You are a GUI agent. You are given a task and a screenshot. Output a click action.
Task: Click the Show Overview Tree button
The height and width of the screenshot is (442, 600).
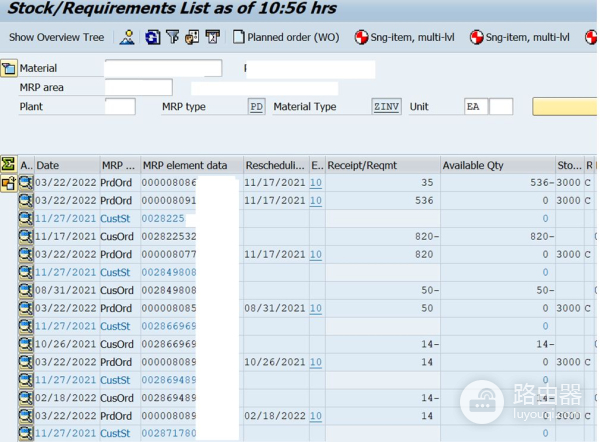[56, 38]
